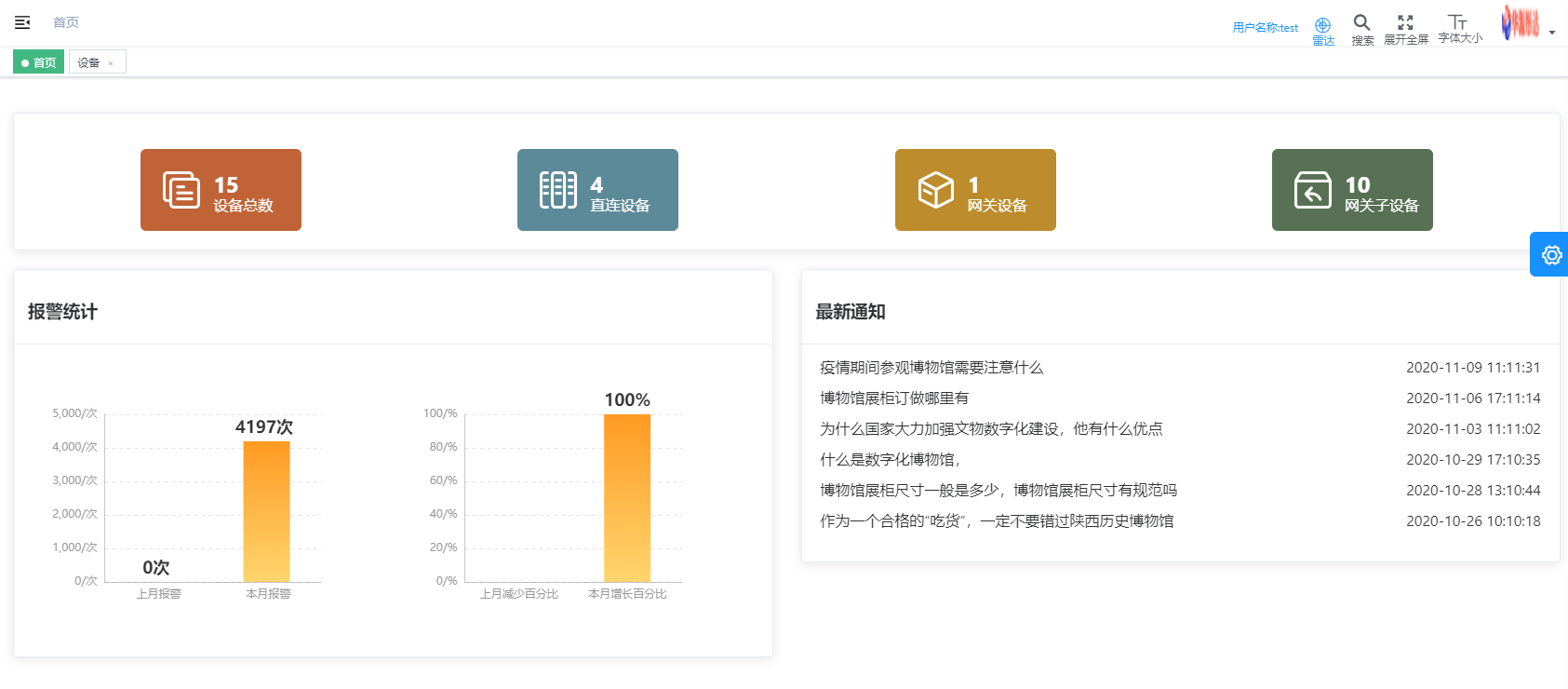Image resolution: width=1568 pixels, height=689 pixels.
Task: Click timestamp 2020-10-29 17:10:35
Action: coord(1473,460)
